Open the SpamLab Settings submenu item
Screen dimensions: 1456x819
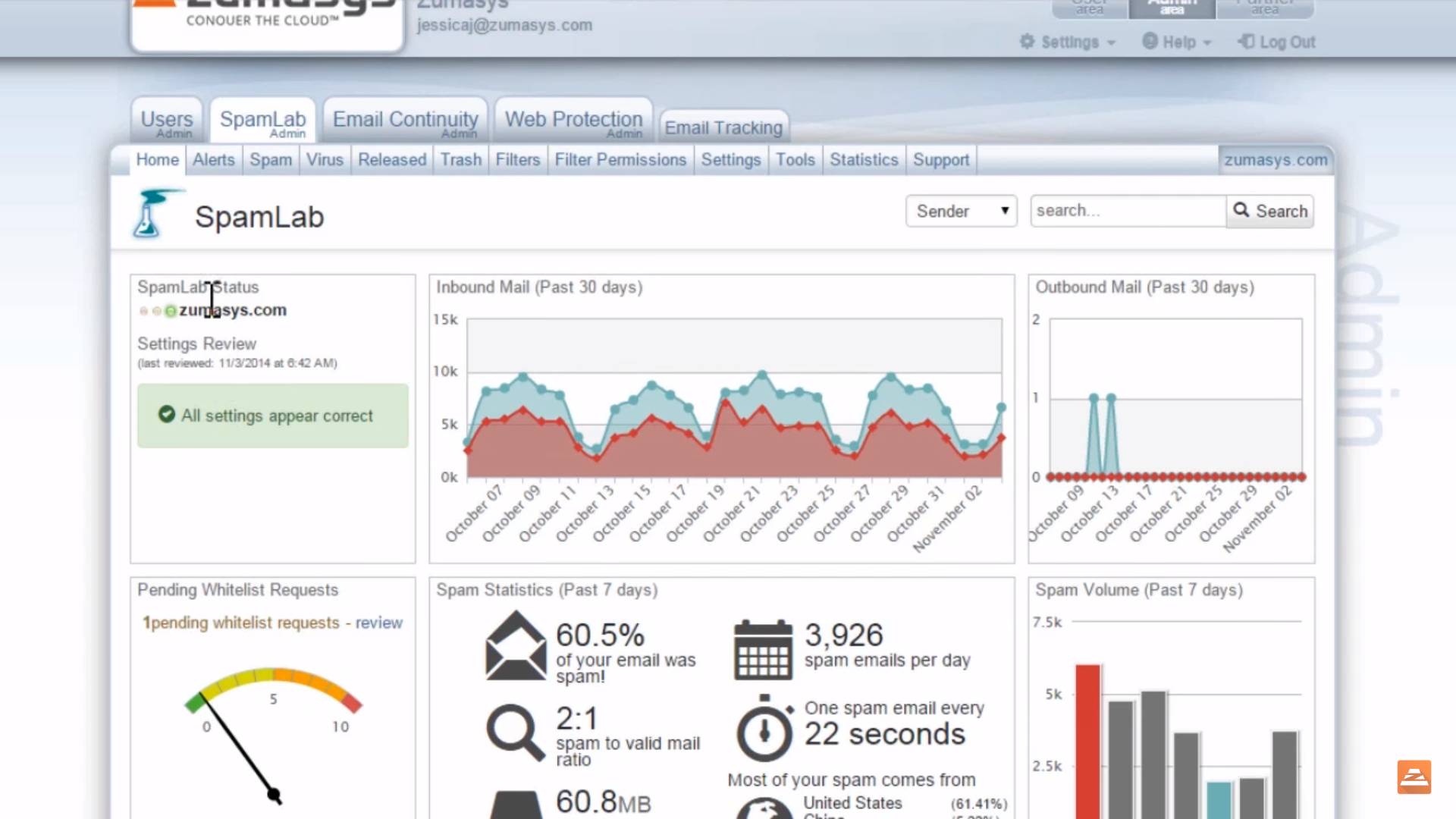[x=730, y=160]
